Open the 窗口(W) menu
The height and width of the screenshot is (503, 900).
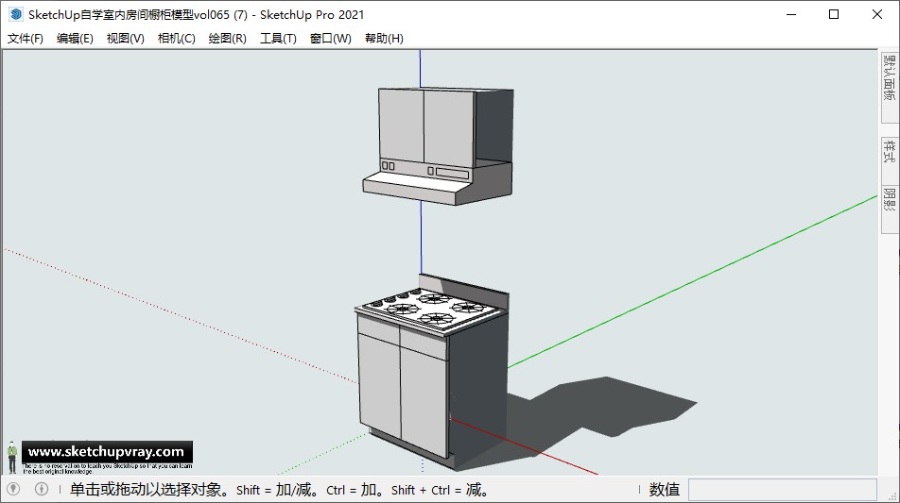[331, 38]
